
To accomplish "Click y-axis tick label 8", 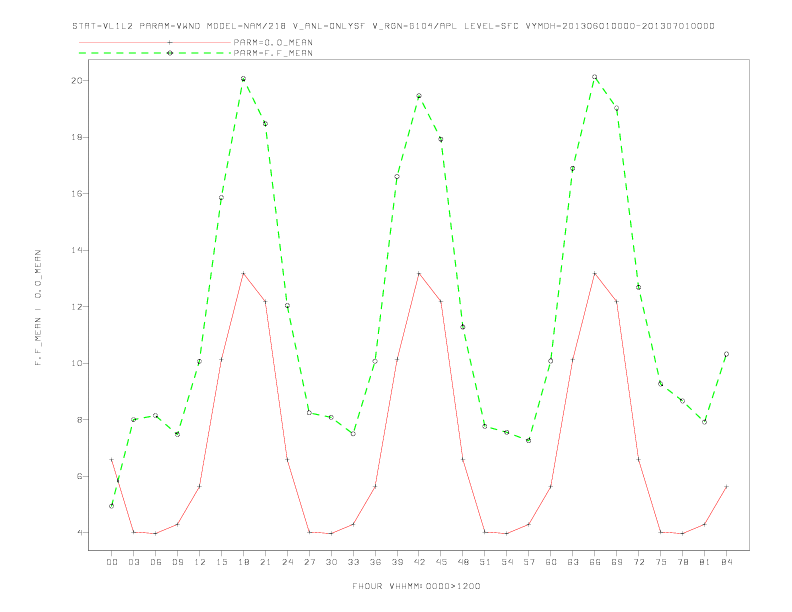I will (x=81, y=420).
